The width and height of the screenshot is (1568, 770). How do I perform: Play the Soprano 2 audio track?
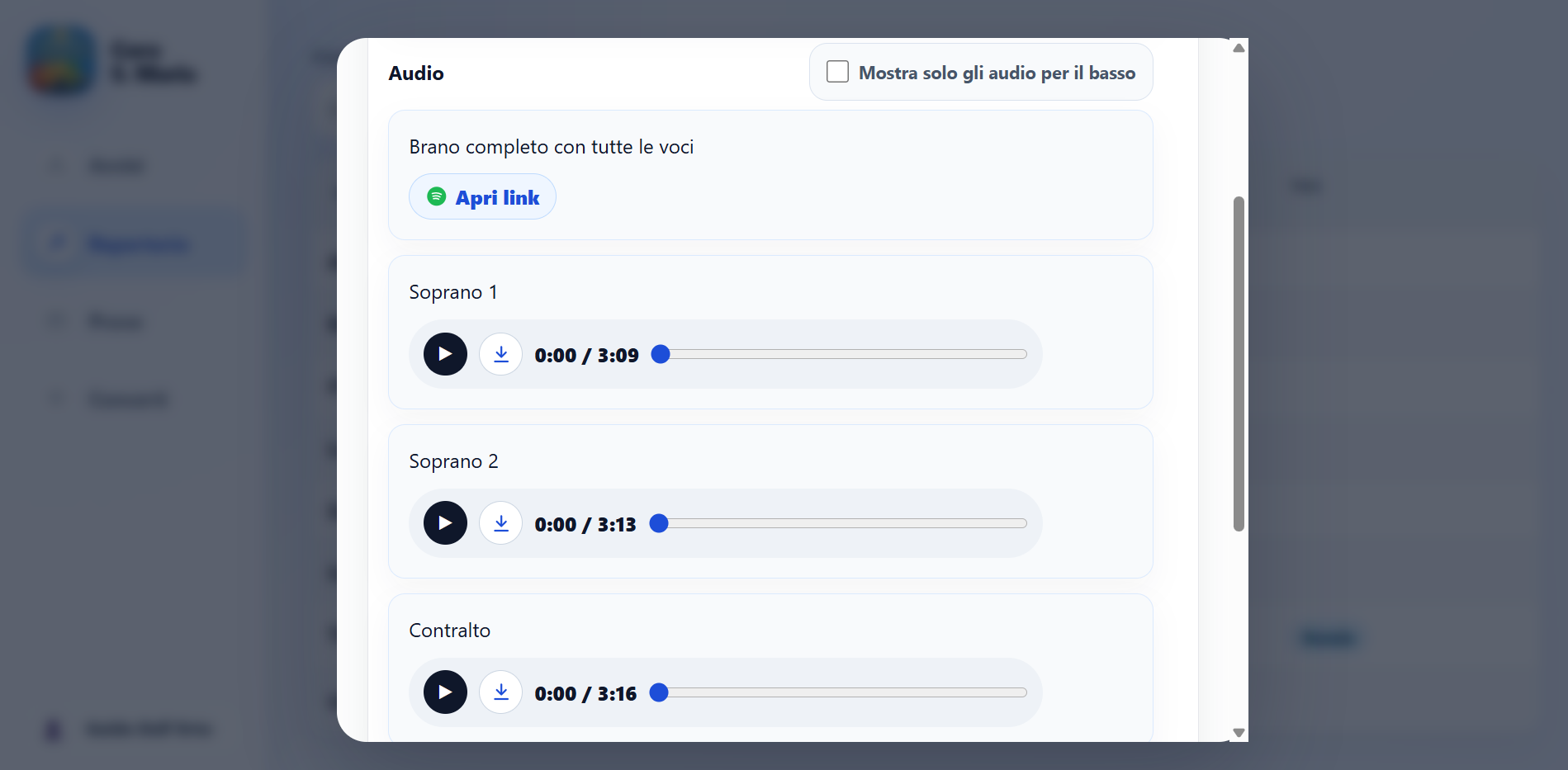tap(445, 523)
